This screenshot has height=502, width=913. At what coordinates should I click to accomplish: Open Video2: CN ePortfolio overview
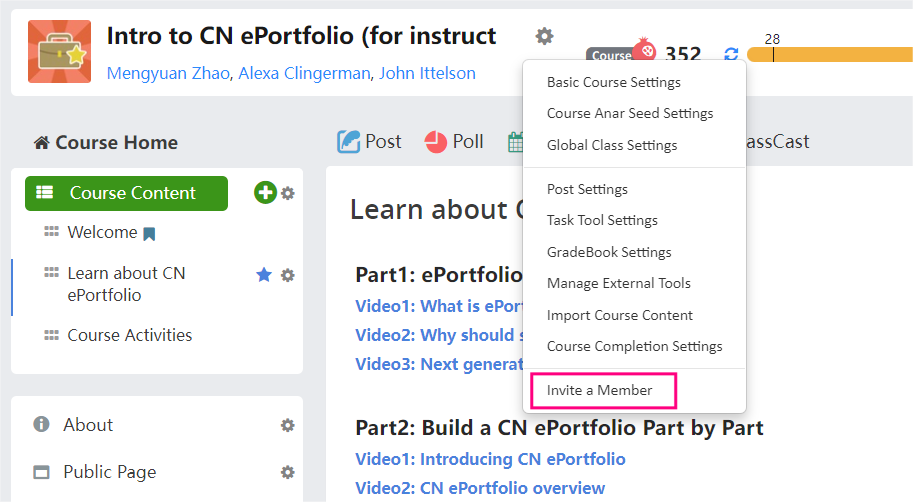tap(480, 488)
